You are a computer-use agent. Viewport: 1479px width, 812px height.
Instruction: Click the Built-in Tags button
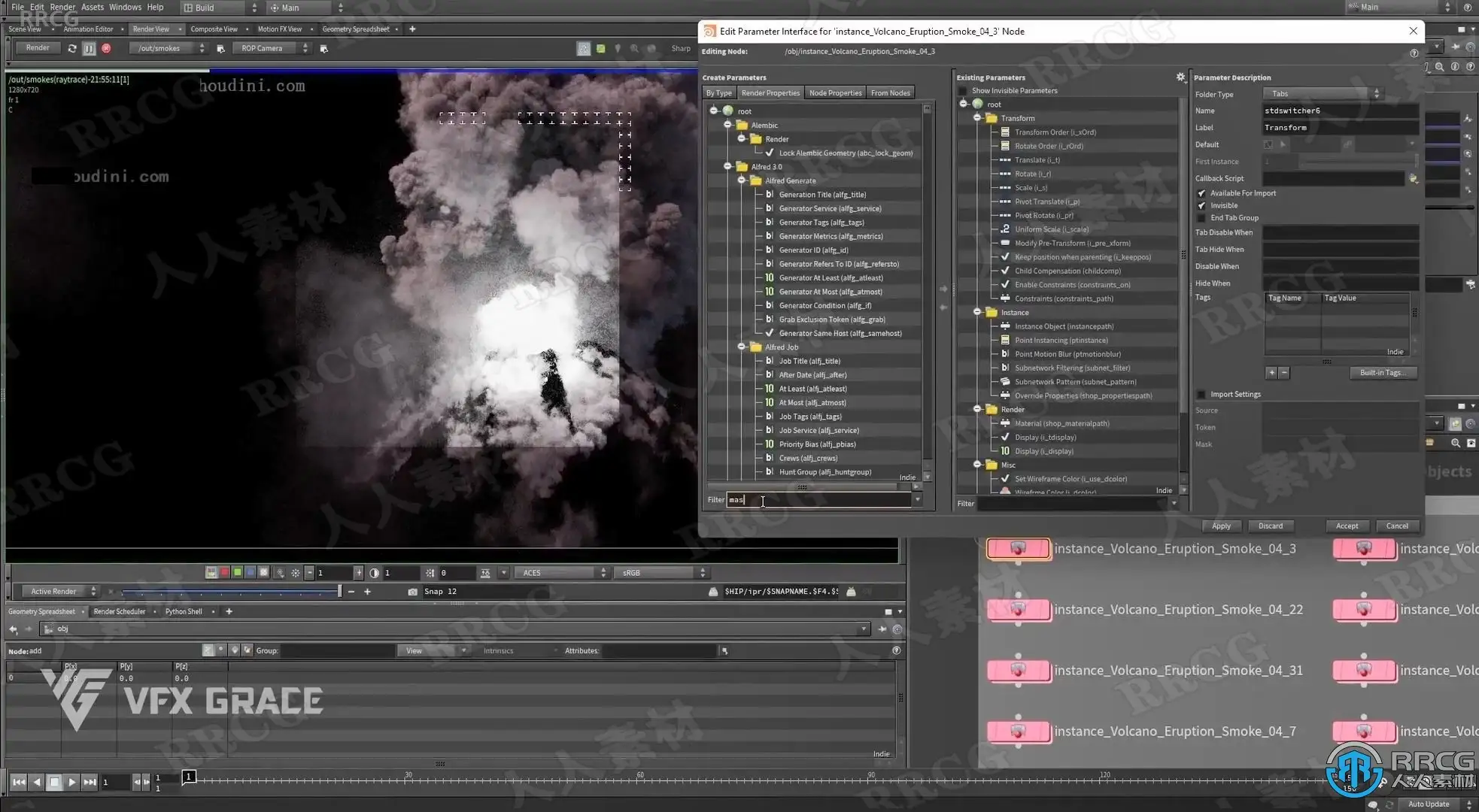click(1382, 373)
